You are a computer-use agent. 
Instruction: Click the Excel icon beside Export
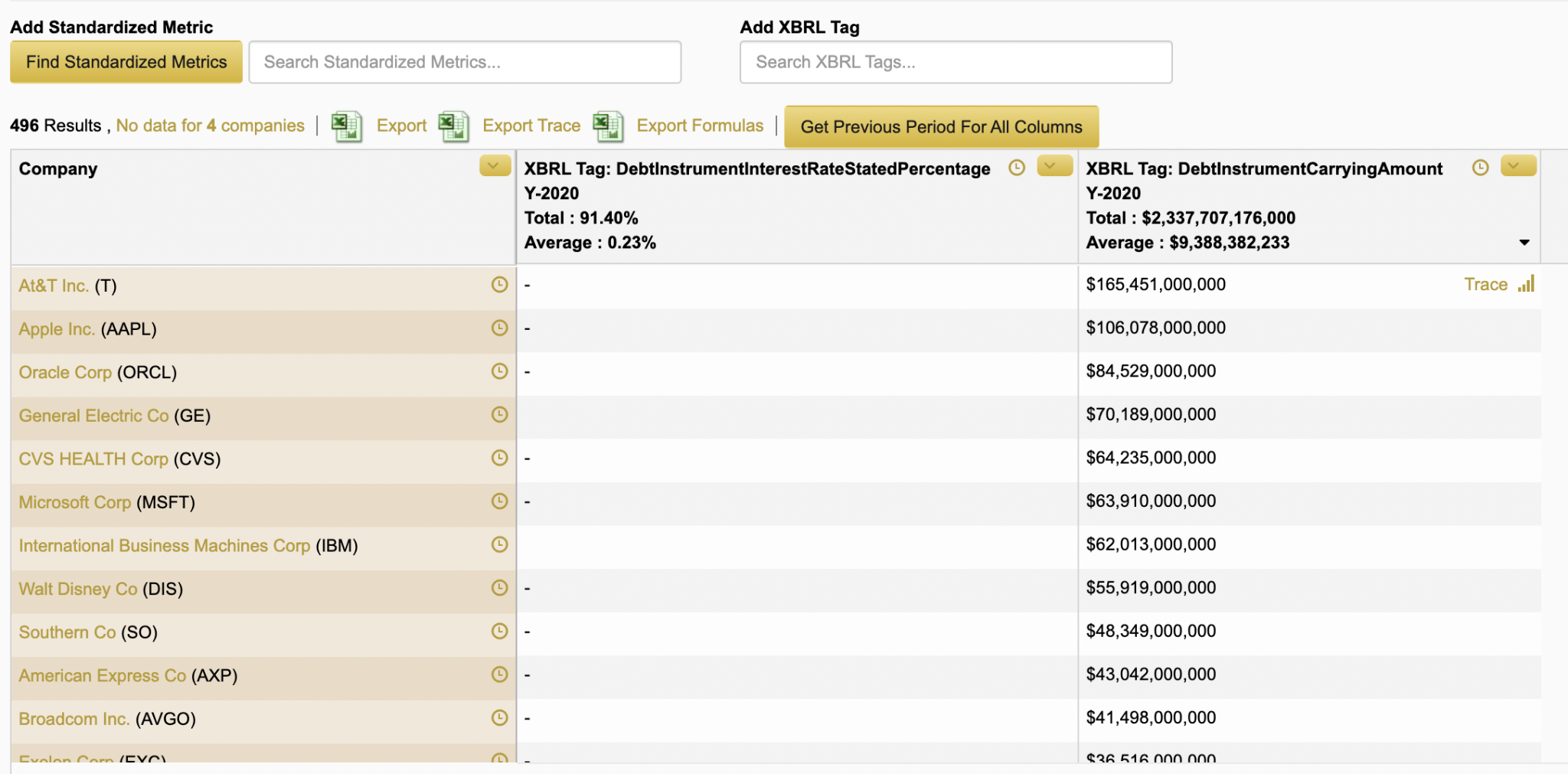pyautogui.click(x=346, y=126)
